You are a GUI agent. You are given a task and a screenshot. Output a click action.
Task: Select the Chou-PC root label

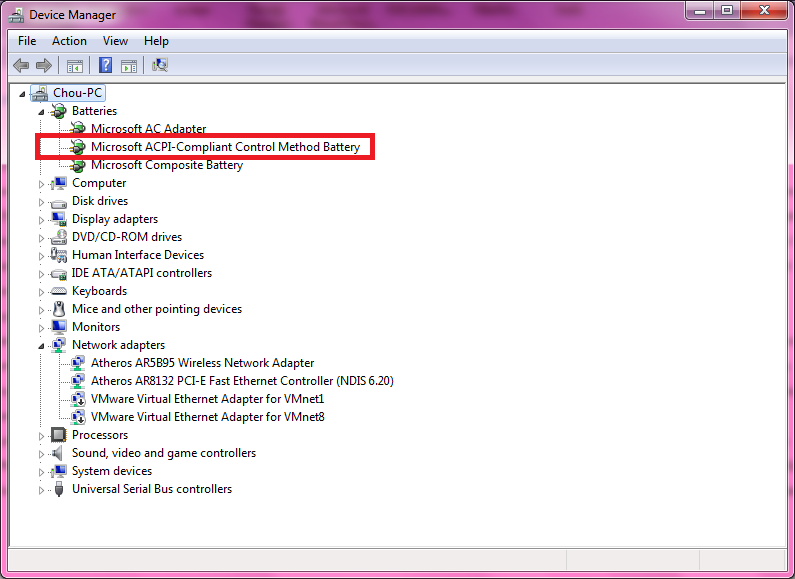point(78,93)
